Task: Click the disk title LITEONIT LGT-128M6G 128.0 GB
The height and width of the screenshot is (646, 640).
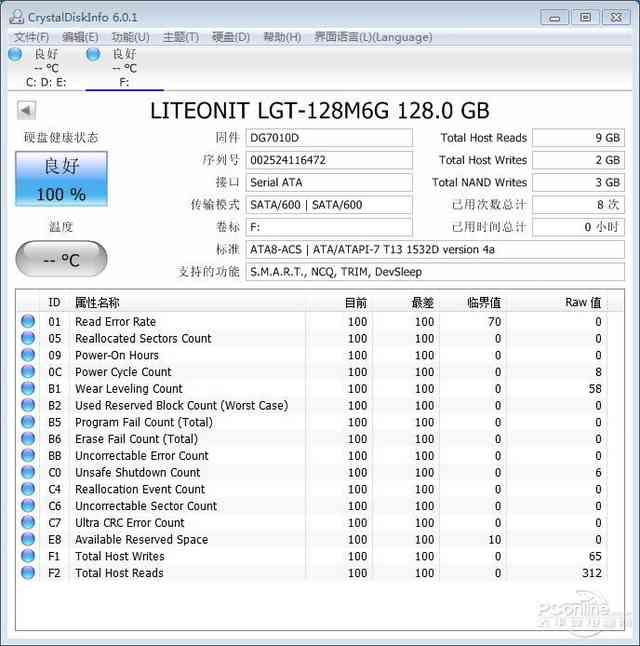Action: [x=320, y=110]
